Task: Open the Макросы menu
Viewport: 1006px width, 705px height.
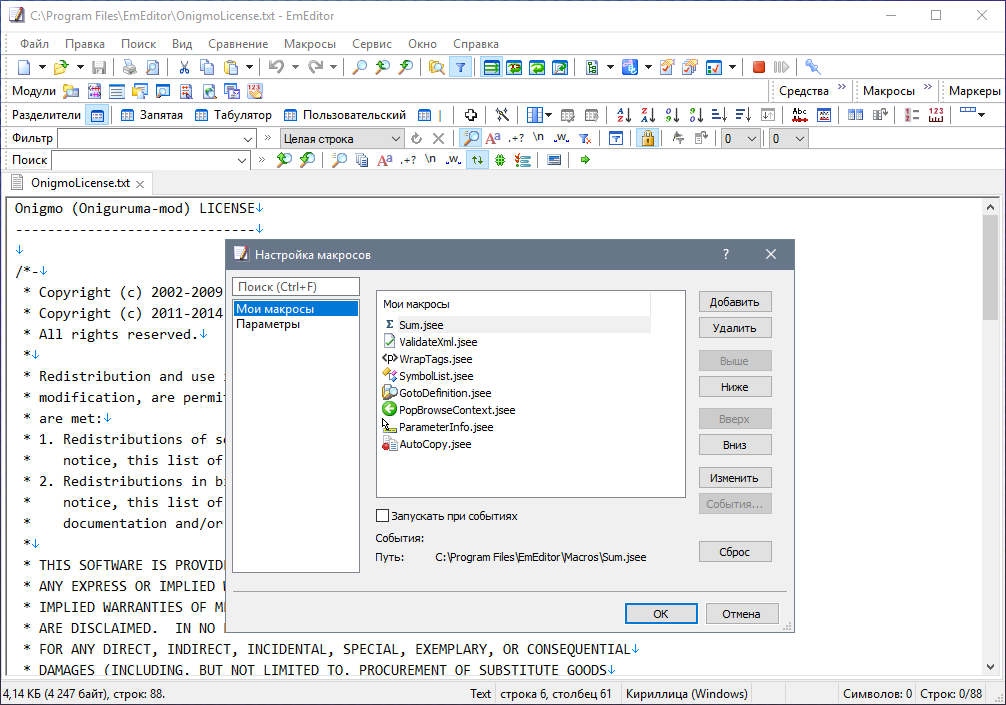Action: coord(310,44)
